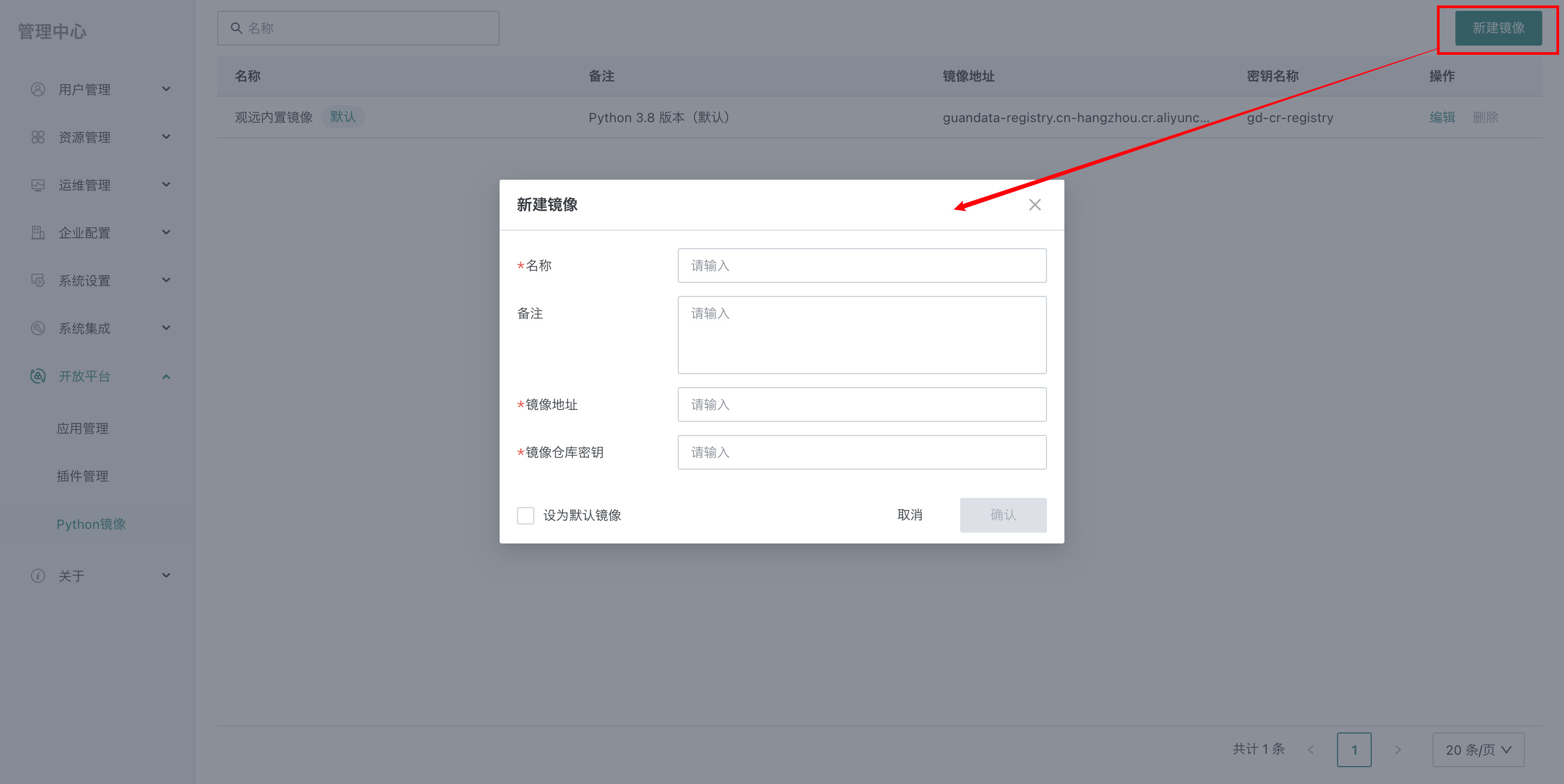Viewport: 1564px width, 784px height.
Task: Click the 取消 button in dialog
Action: point(910,515)
